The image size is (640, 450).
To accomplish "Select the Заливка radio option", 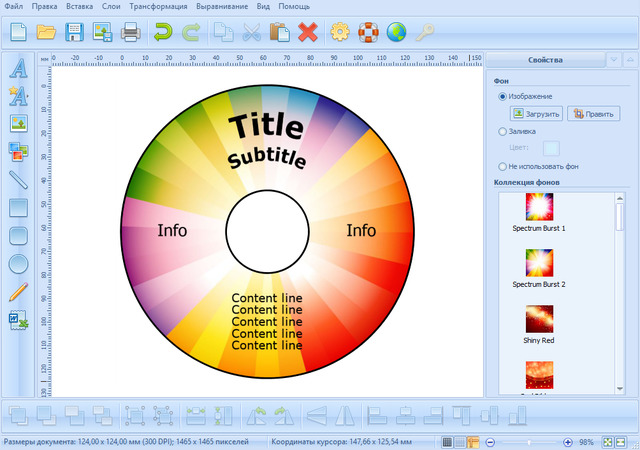I will [x=502, y=131].
